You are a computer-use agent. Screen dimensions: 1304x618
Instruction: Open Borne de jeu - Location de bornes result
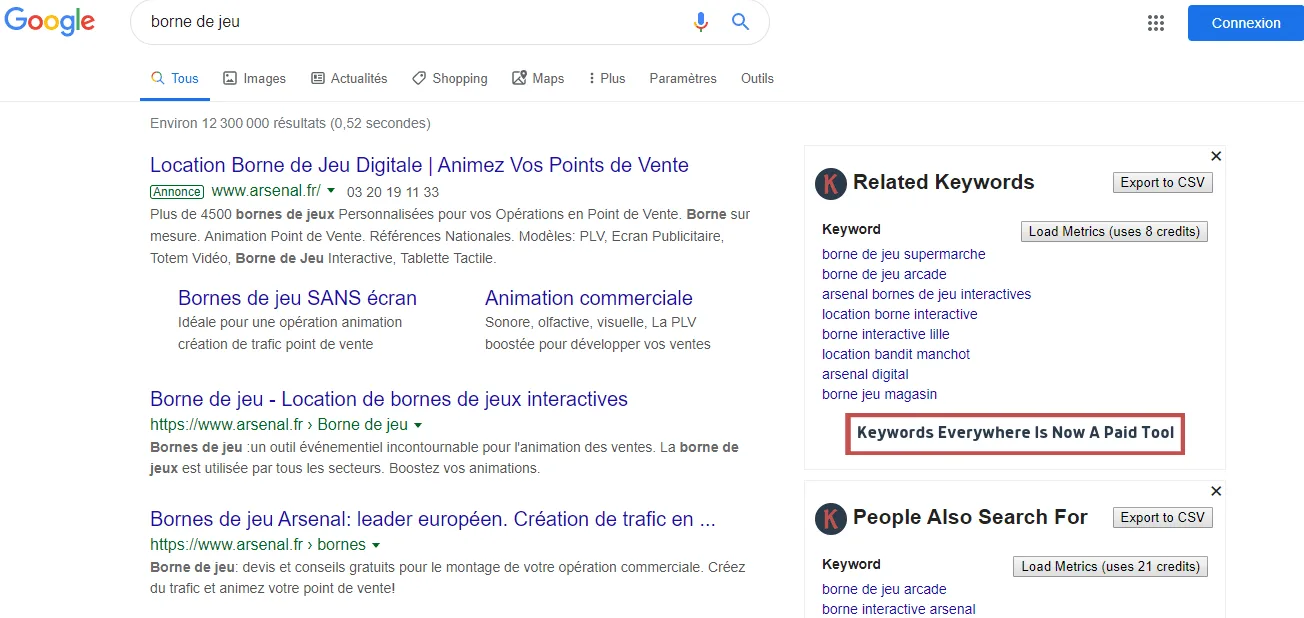coord(389,399)
